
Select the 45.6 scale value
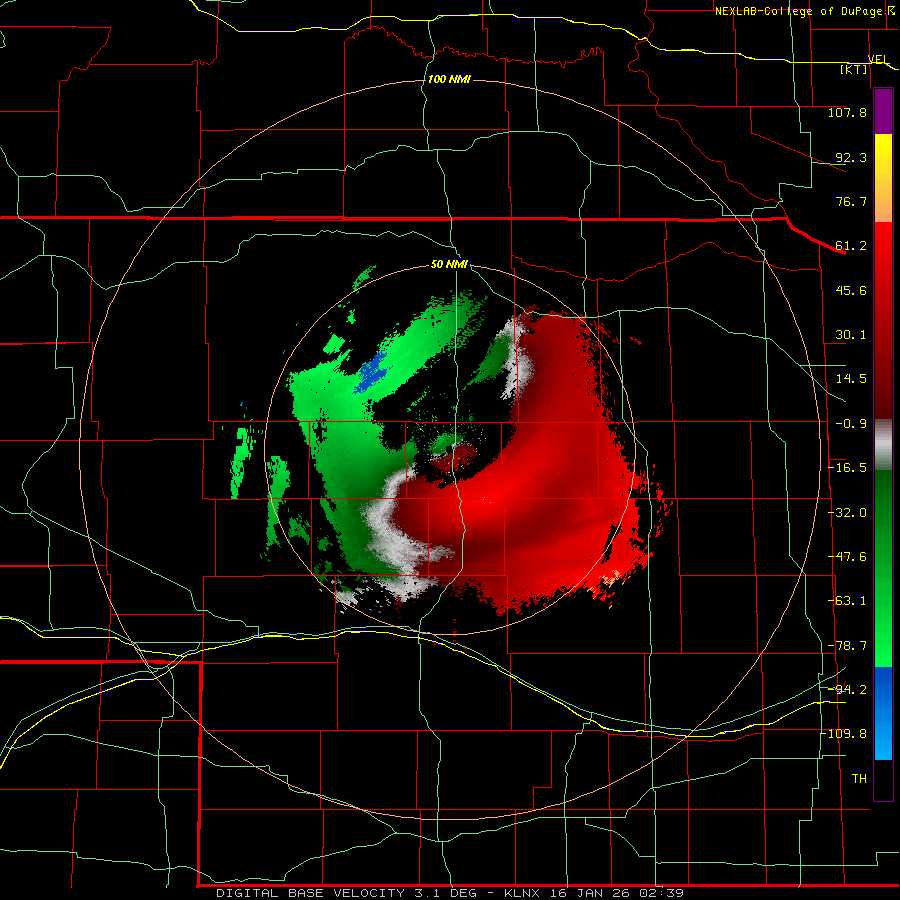tap(851, 290)
